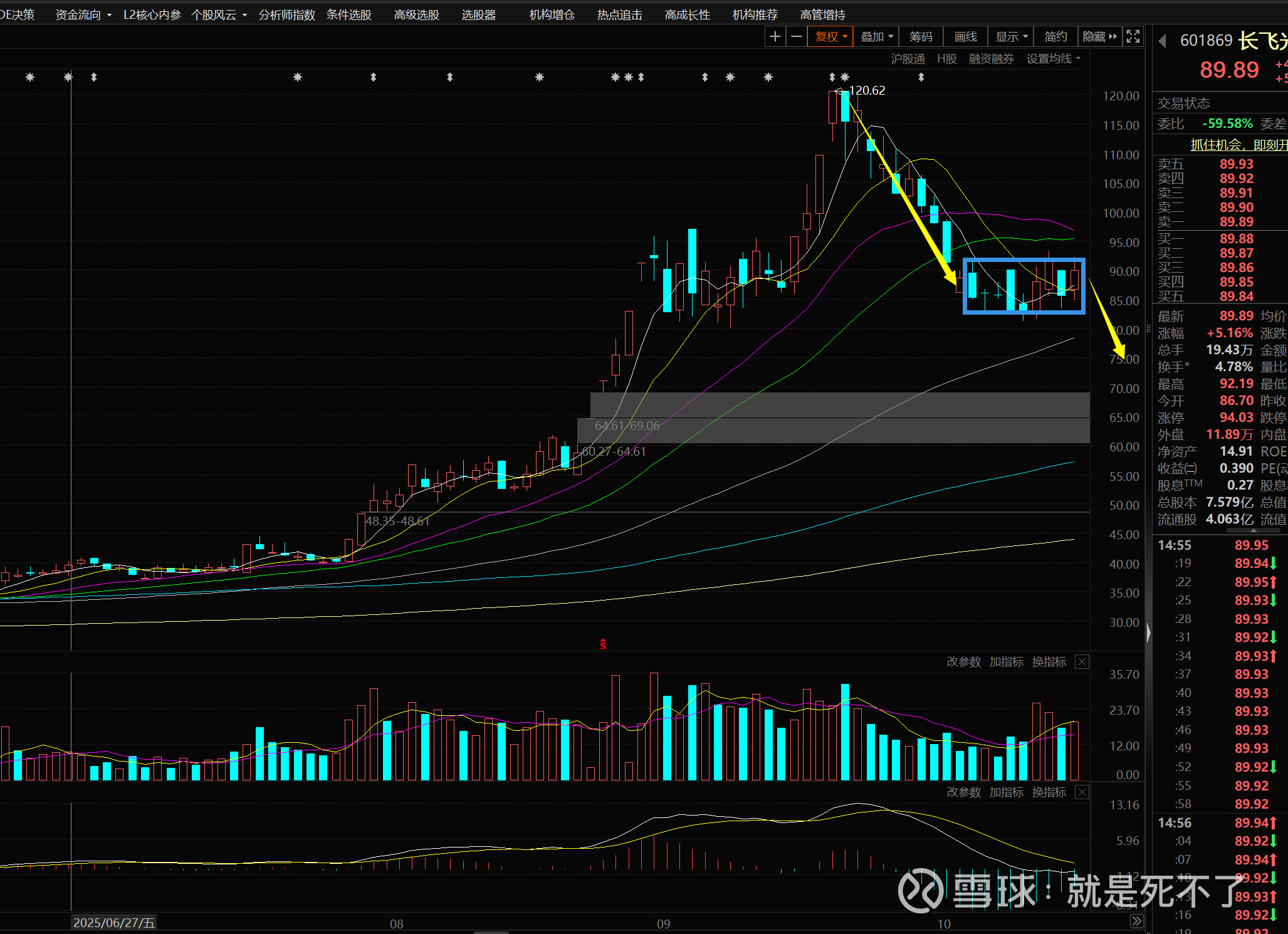
Task: Click the minus zoom-out chart button
Action: point(796,37)
